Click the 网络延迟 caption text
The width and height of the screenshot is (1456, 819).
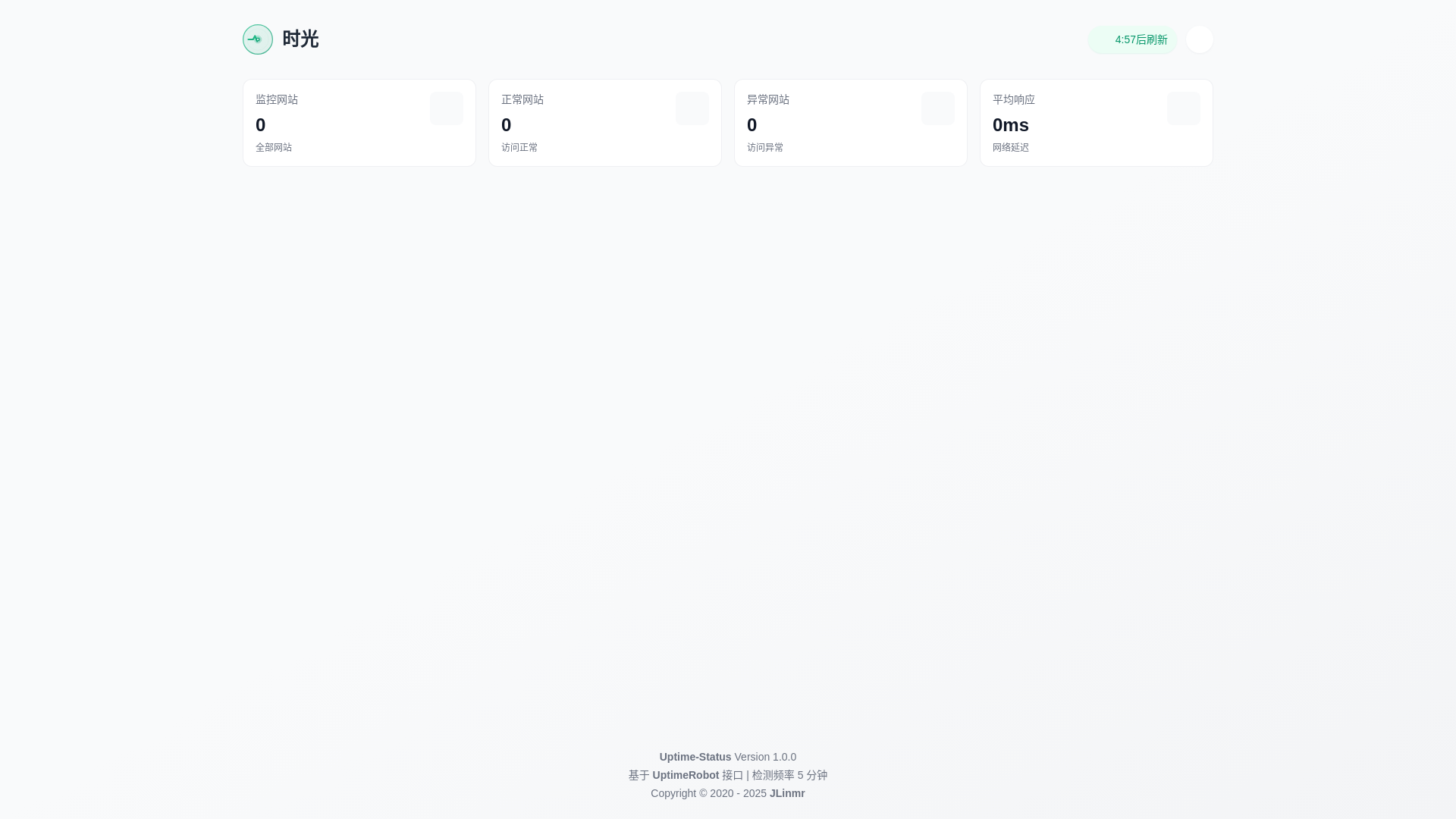pyautogui.click(x=1011, y=147)
